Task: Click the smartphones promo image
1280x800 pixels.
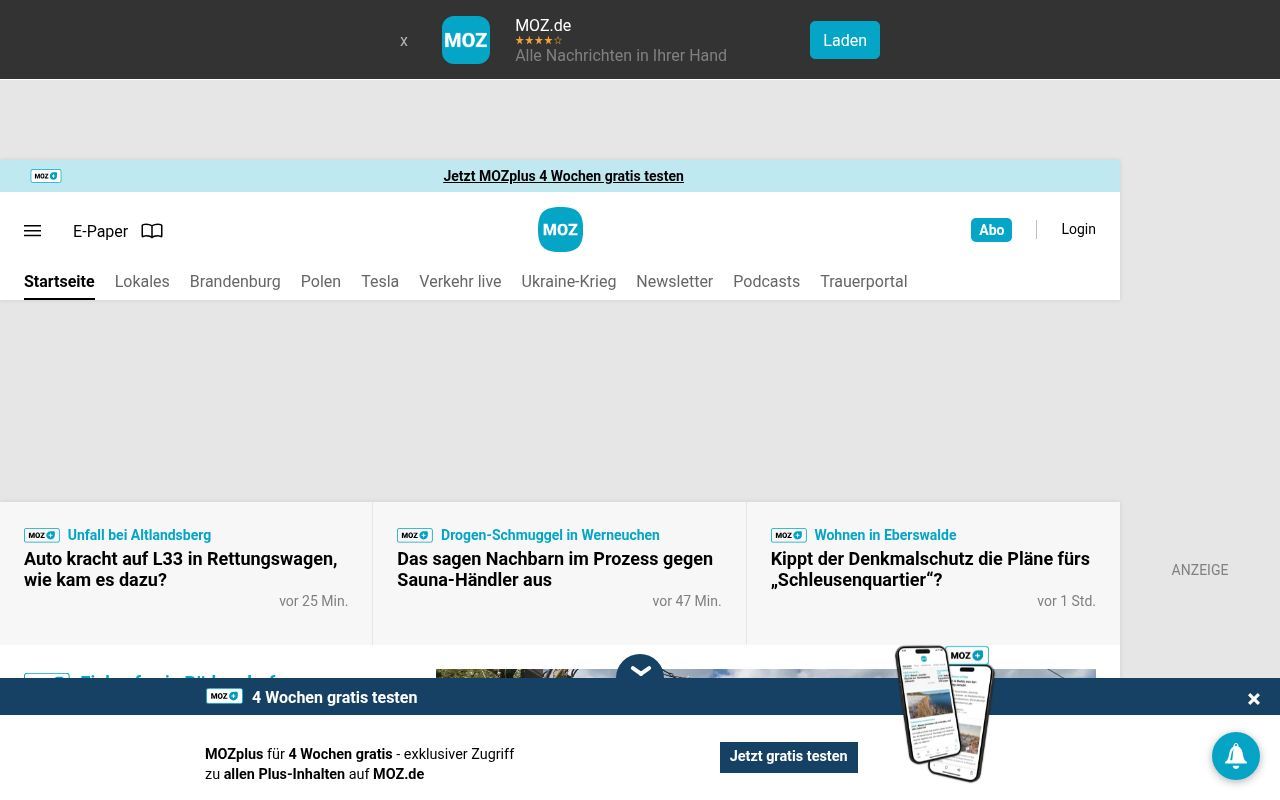Action: click(x=945, y=713)
